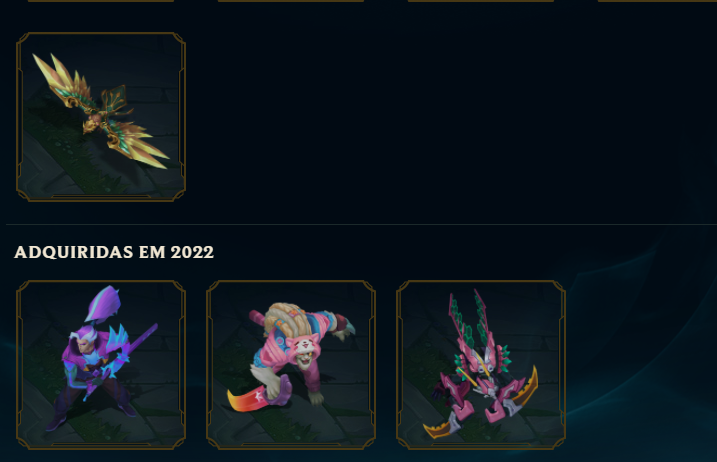Click the Adquiridas em 2022 section heading
Viewport: 717px width, 462px height.
coord(114,252)
